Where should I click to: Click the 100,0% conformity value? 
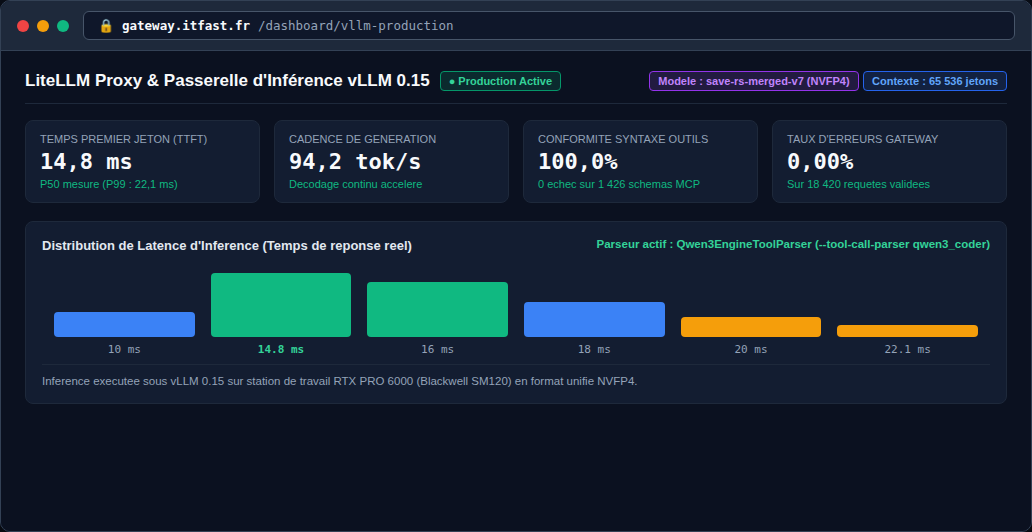point(577,161)
